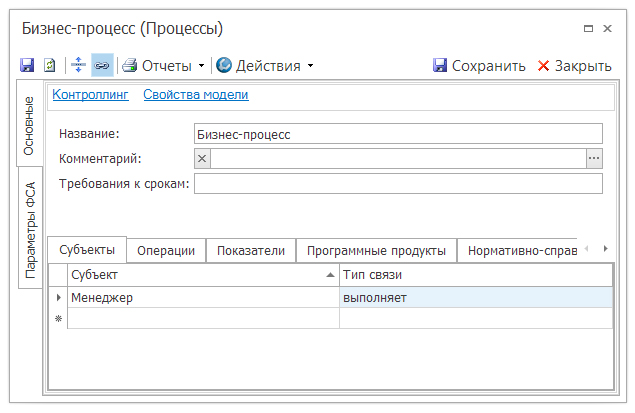Toggle the chain link icon
635x413 pixels.
click(x=102, y=66)
